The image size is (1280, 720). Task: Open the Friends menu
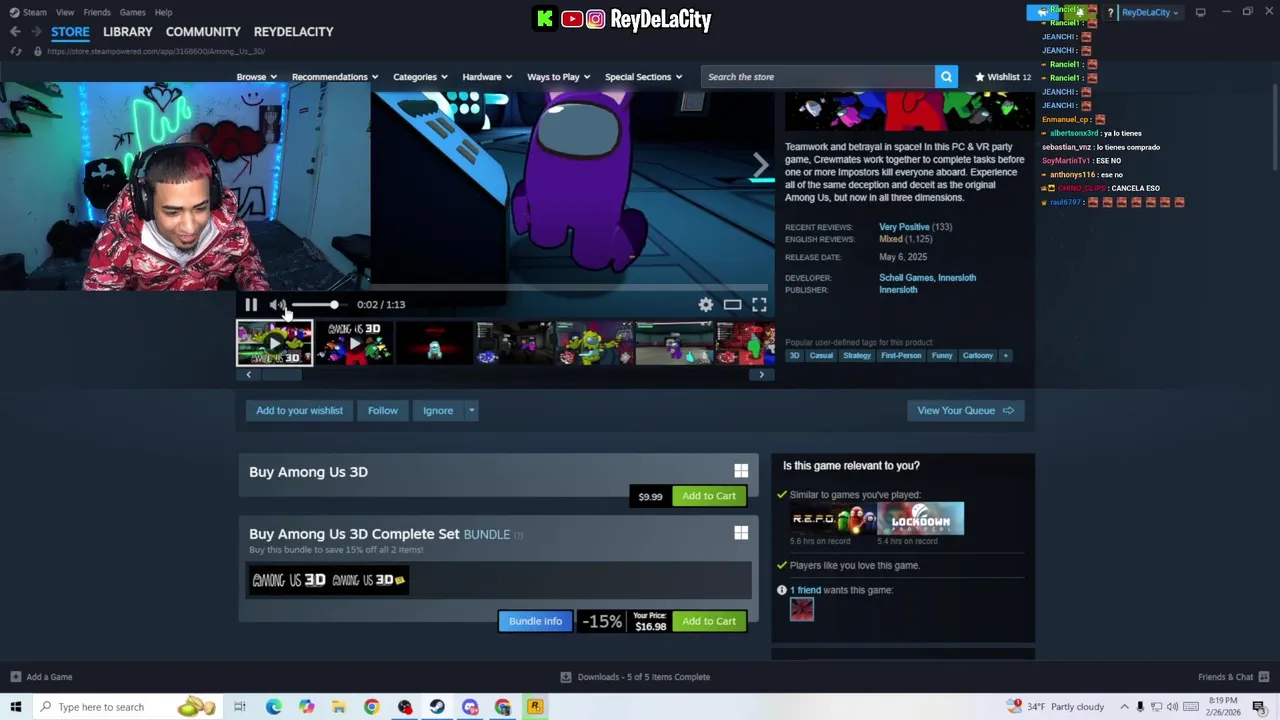click(x=97, y=12)
